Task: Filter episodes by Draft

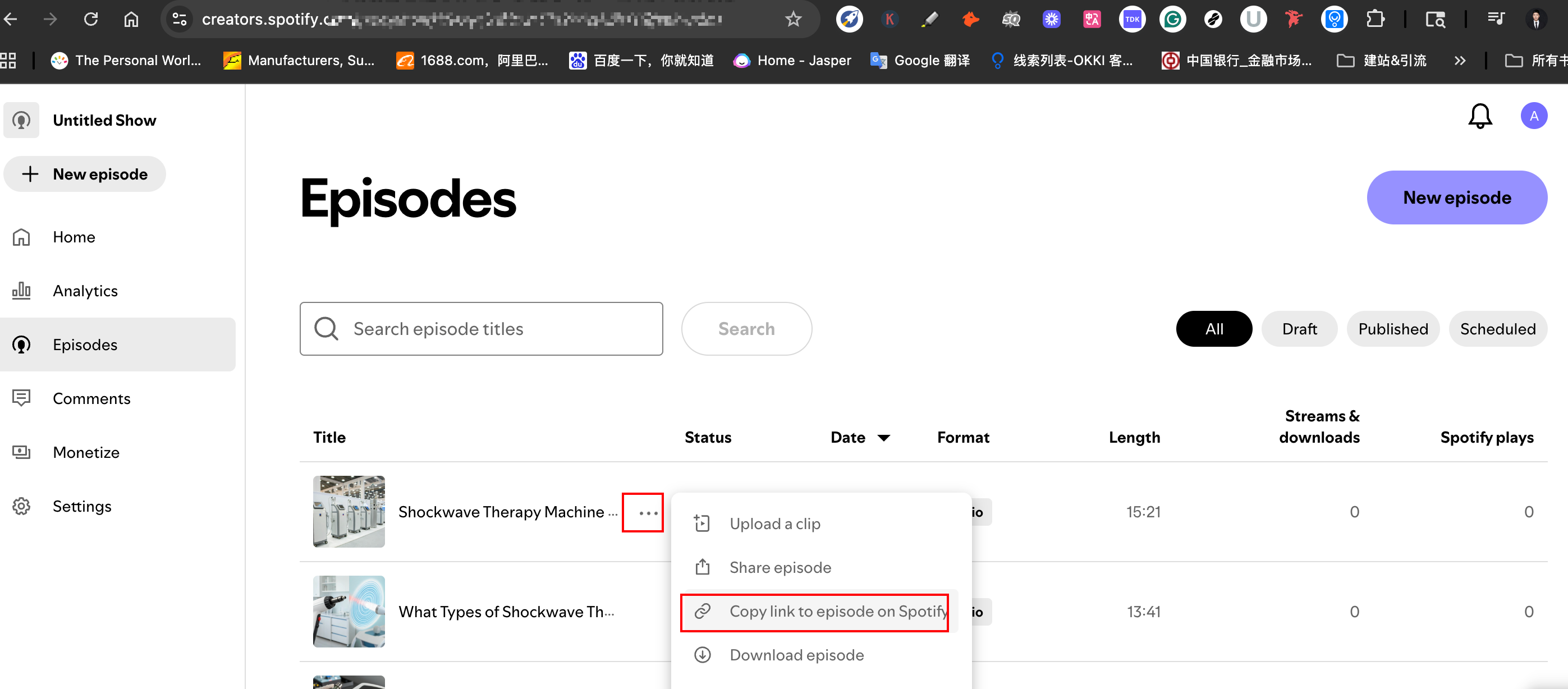Action: (1299, 329)
